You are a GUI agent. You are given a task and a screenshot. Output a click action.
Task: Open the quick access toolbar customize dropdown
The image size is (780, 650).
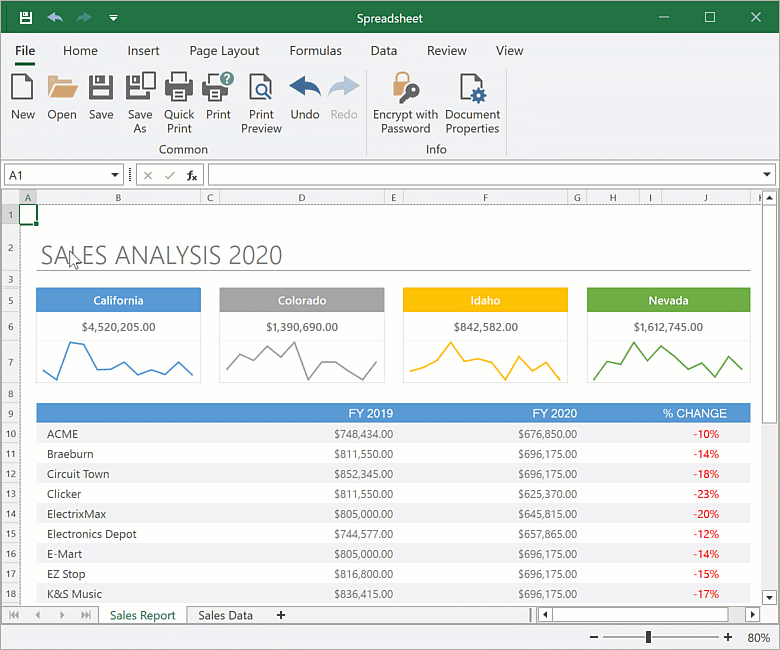pyautogui.click(x=113, y=18)
